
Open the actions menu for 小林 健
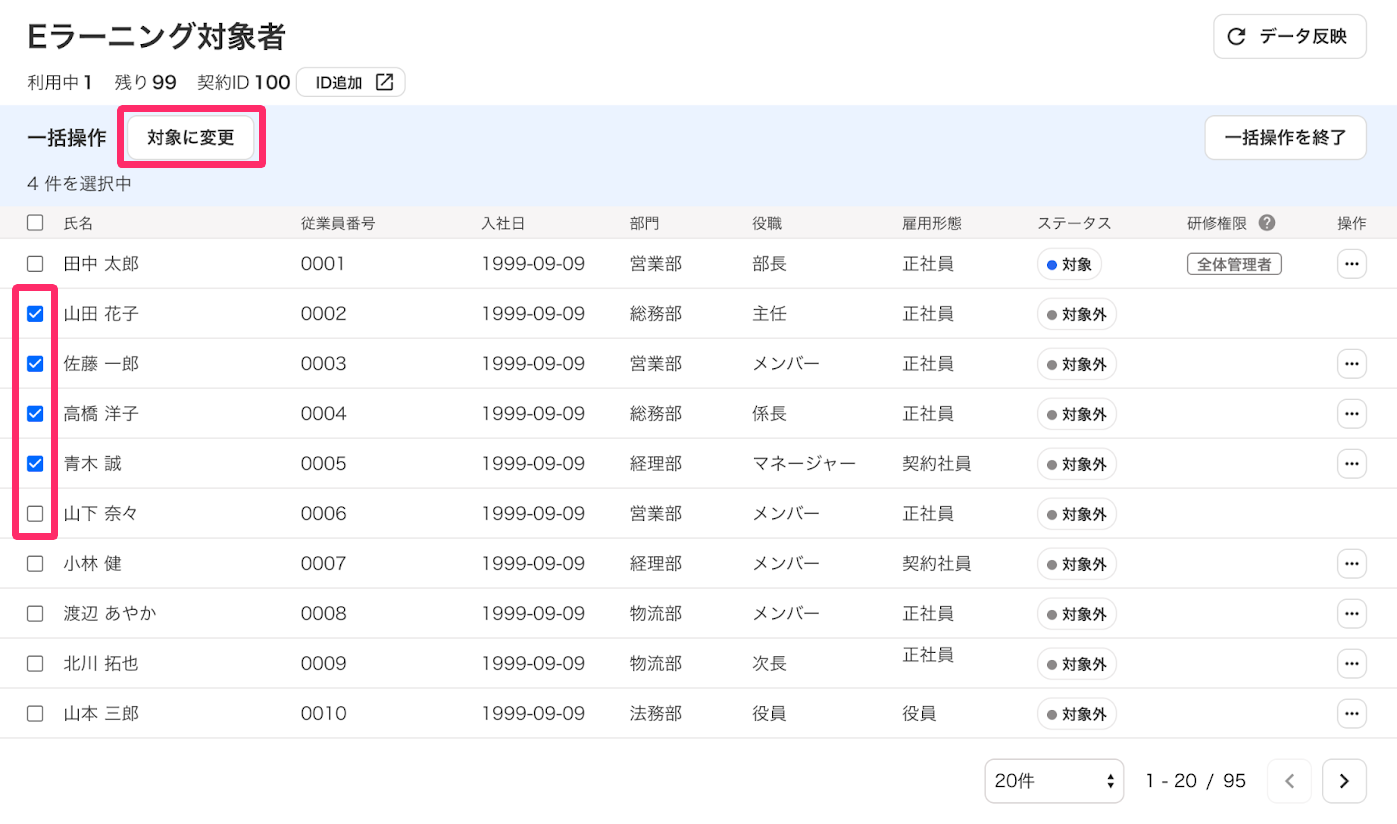point(1352,564)
